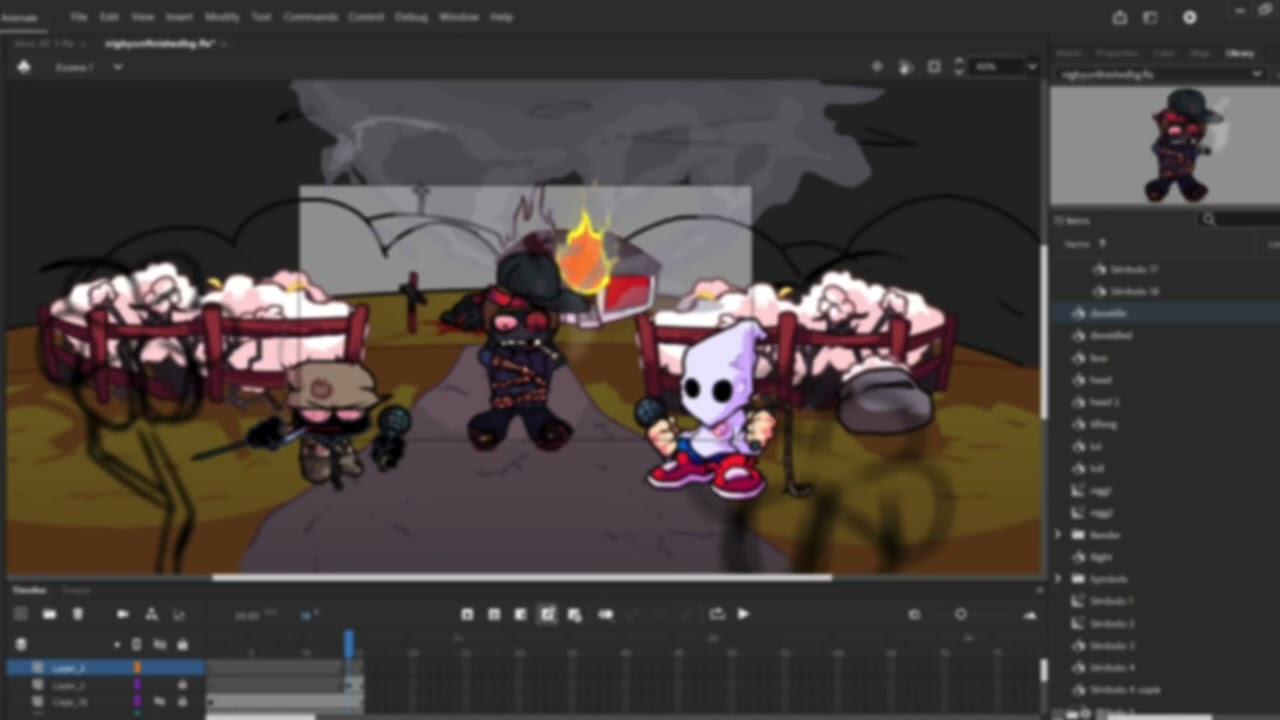Expand the Symbols folder in the library
This screenshot has height=720, width=1280.
click(x=1059, y=579)
